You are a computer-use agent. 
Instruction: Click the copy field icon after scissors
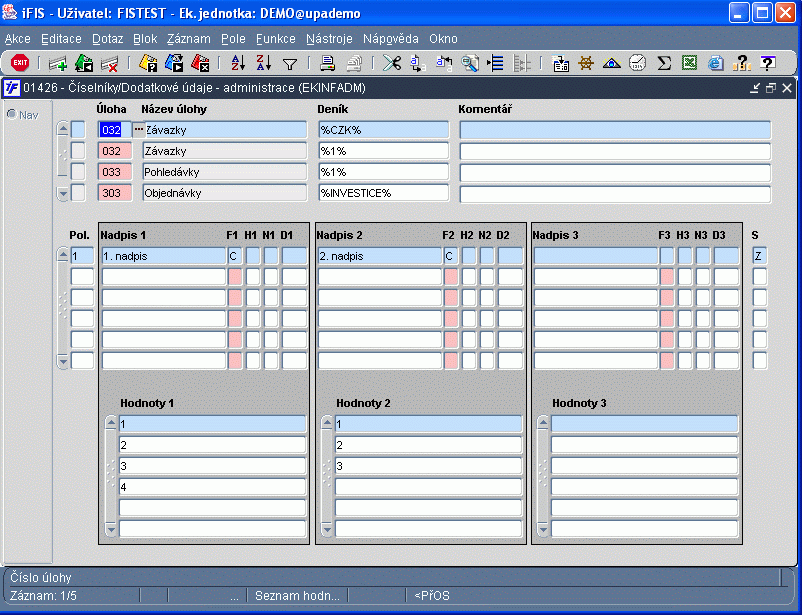(418, 63)
